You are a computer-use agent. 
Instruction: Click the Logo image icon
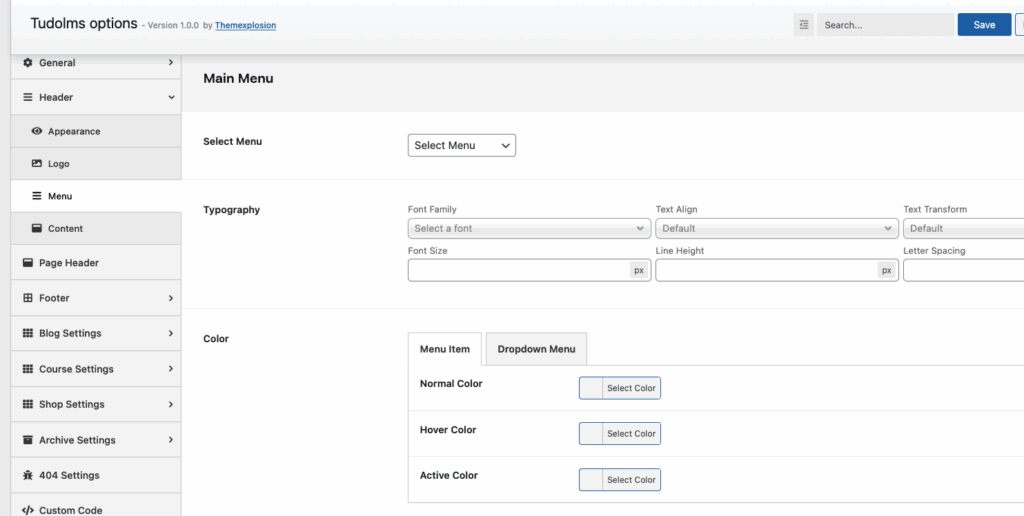(37, 164)
